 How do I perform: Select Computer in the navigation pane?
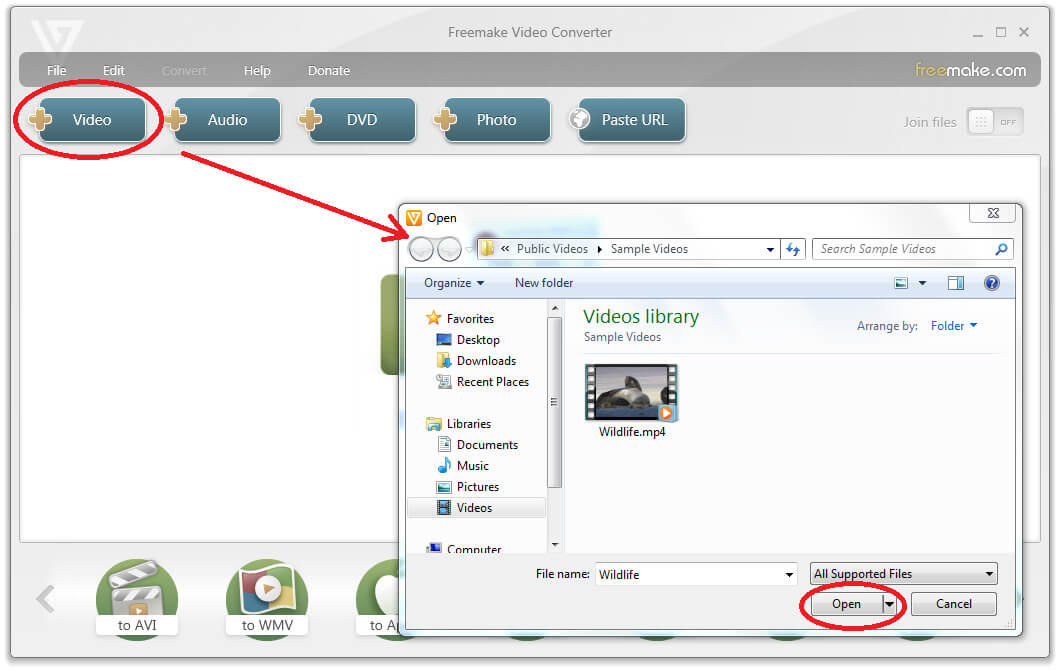(473, 549)
